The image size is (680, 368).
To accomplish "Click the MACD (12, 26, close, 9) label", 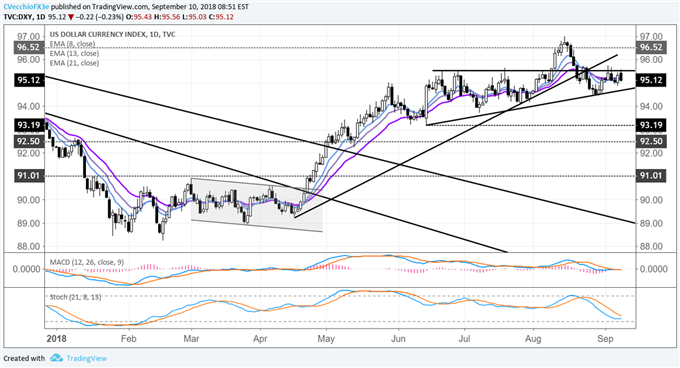I will click(87, 262).
